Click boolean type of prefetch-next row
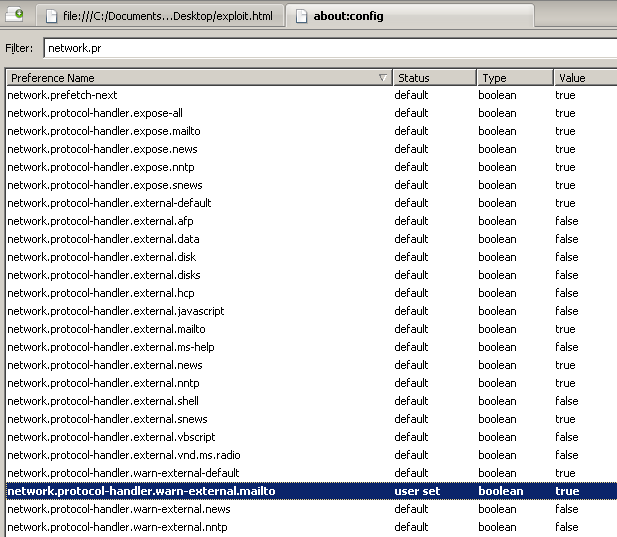 point(497,95)
